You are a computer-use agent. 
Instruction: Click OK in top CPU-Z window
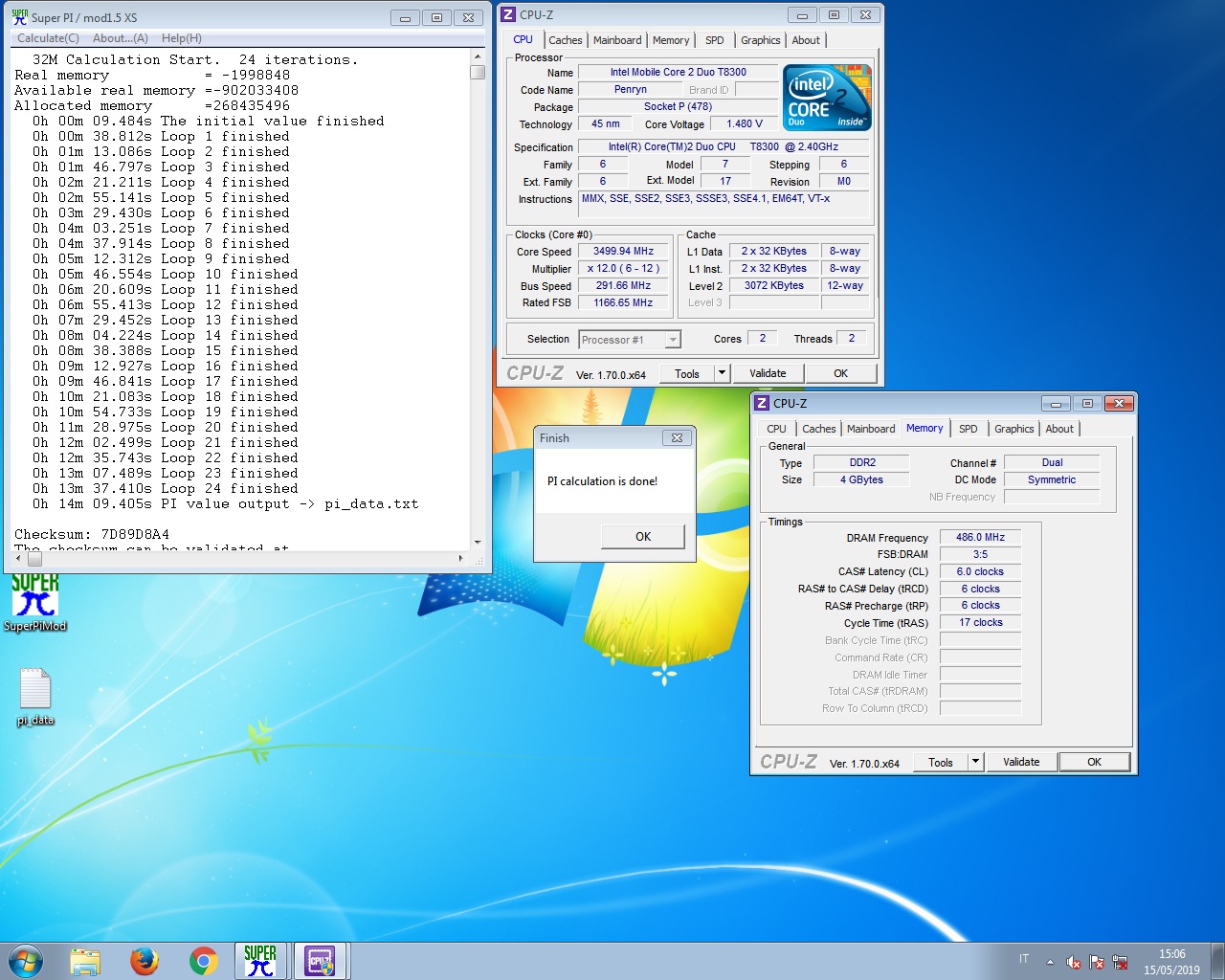coord(840,374)
